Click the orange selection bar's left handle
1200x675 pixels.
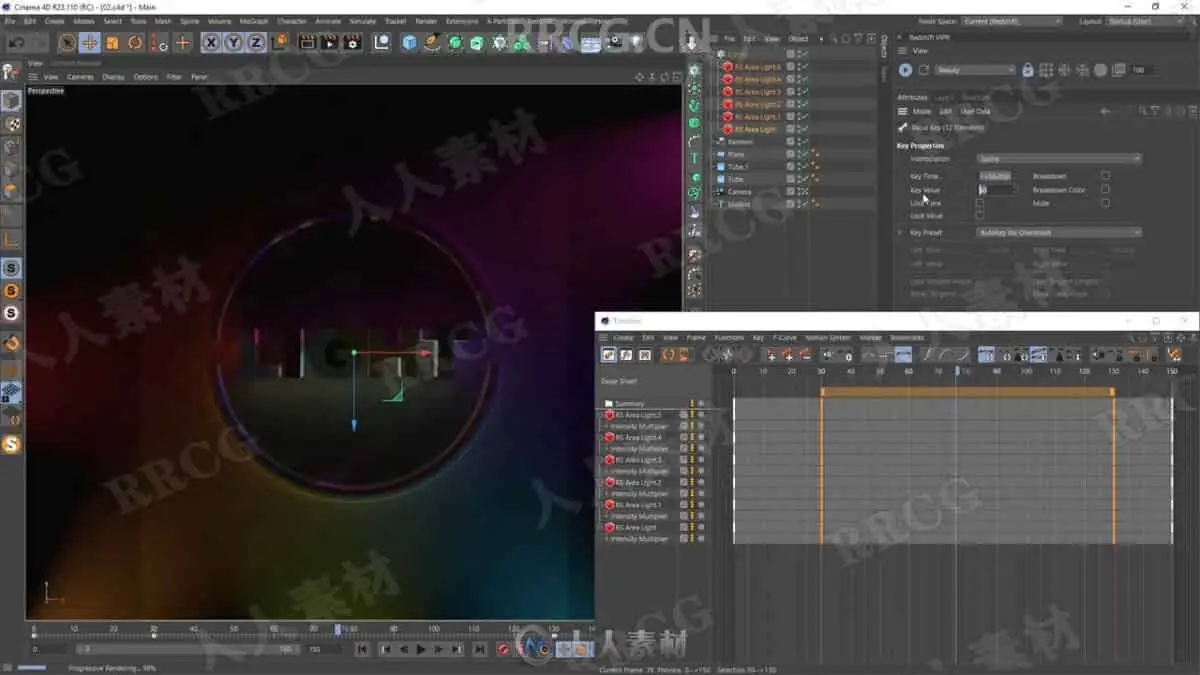point(822,392)
